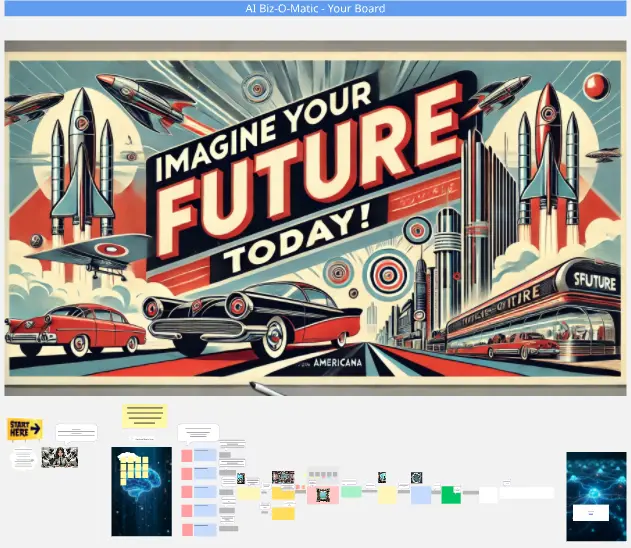Click the pale green box in the flow

tap(351, 491)
